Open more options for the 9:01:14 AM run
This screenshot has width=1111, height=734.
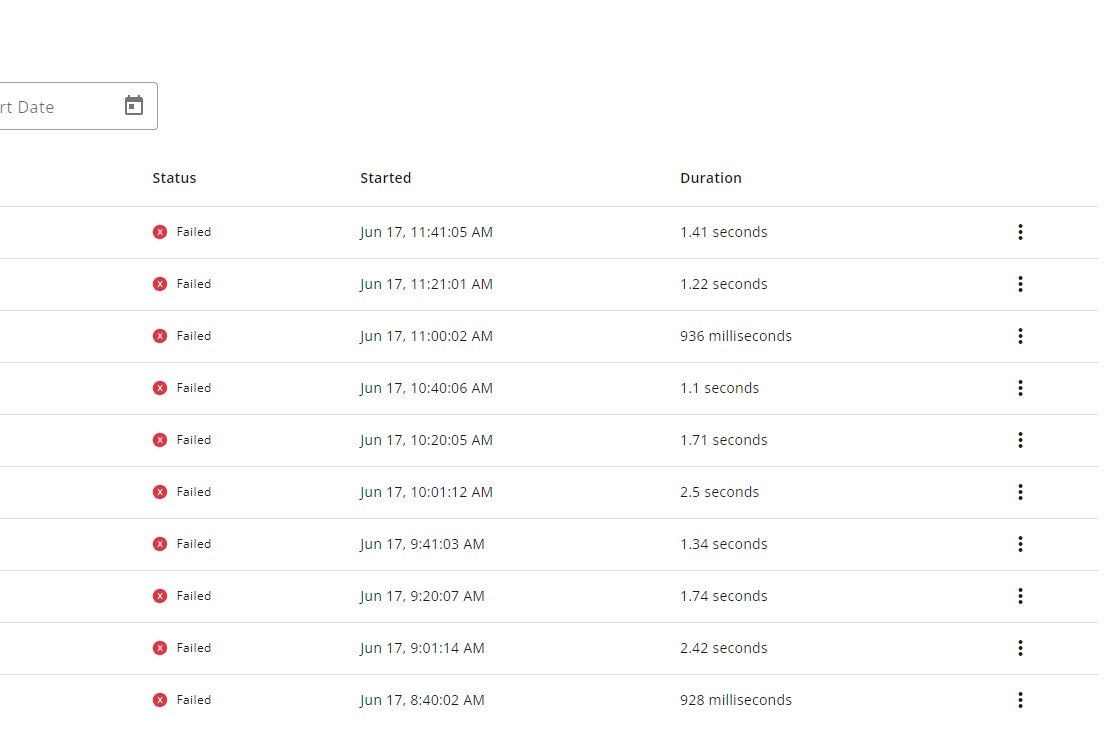(1020, 648)
